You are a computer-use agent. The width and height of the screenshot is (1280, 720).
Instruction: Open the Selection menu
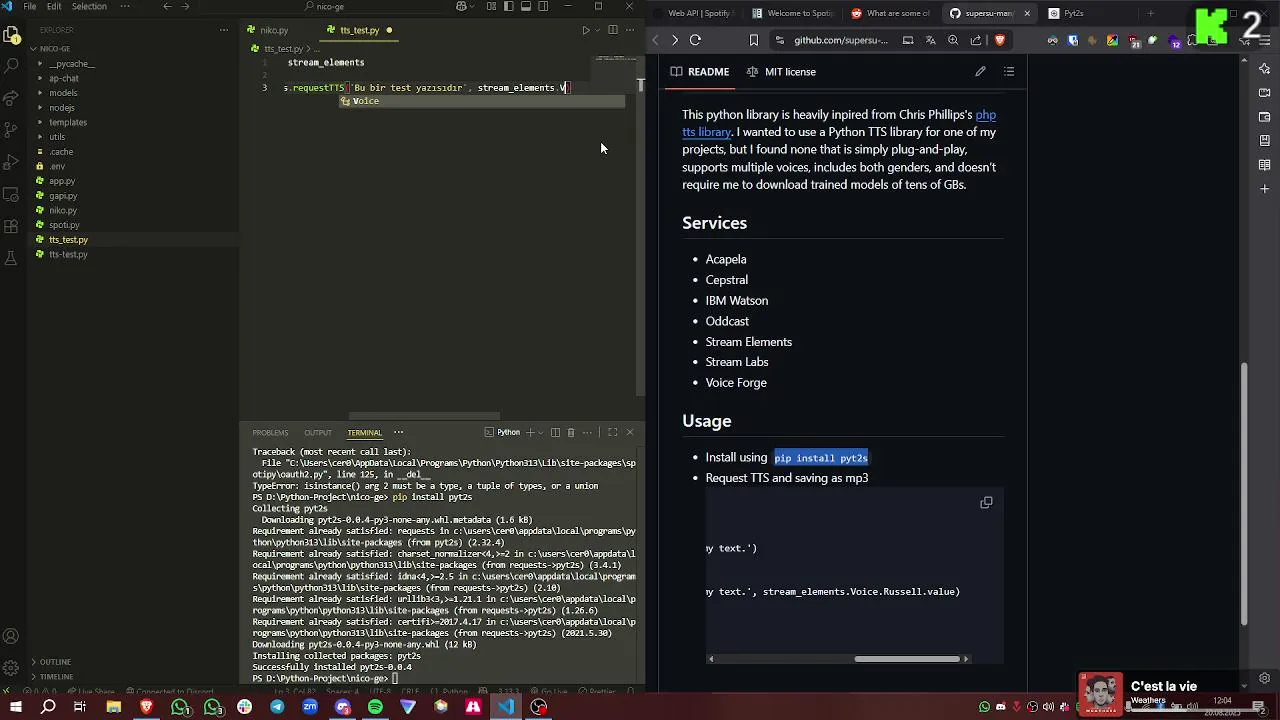pos(89,6)
